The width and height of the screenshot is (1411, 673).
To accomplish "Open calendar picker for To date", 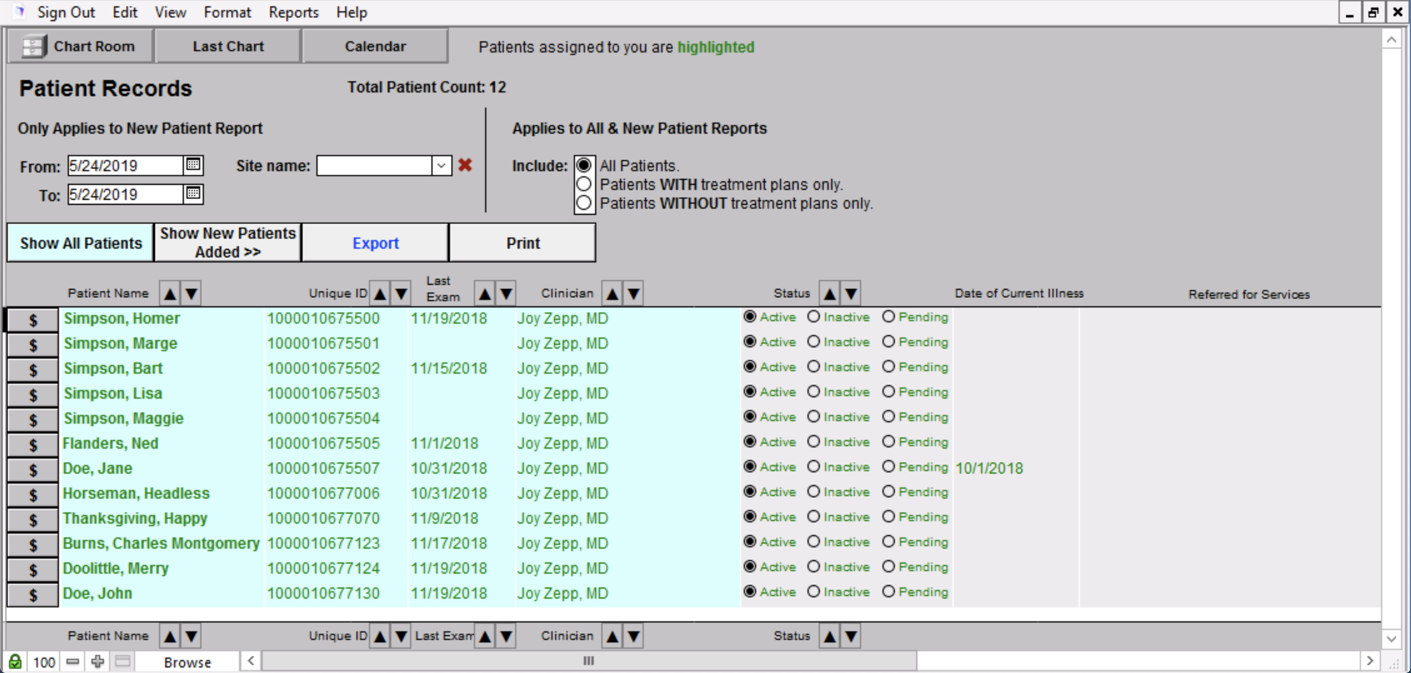I will pos(194,194).
